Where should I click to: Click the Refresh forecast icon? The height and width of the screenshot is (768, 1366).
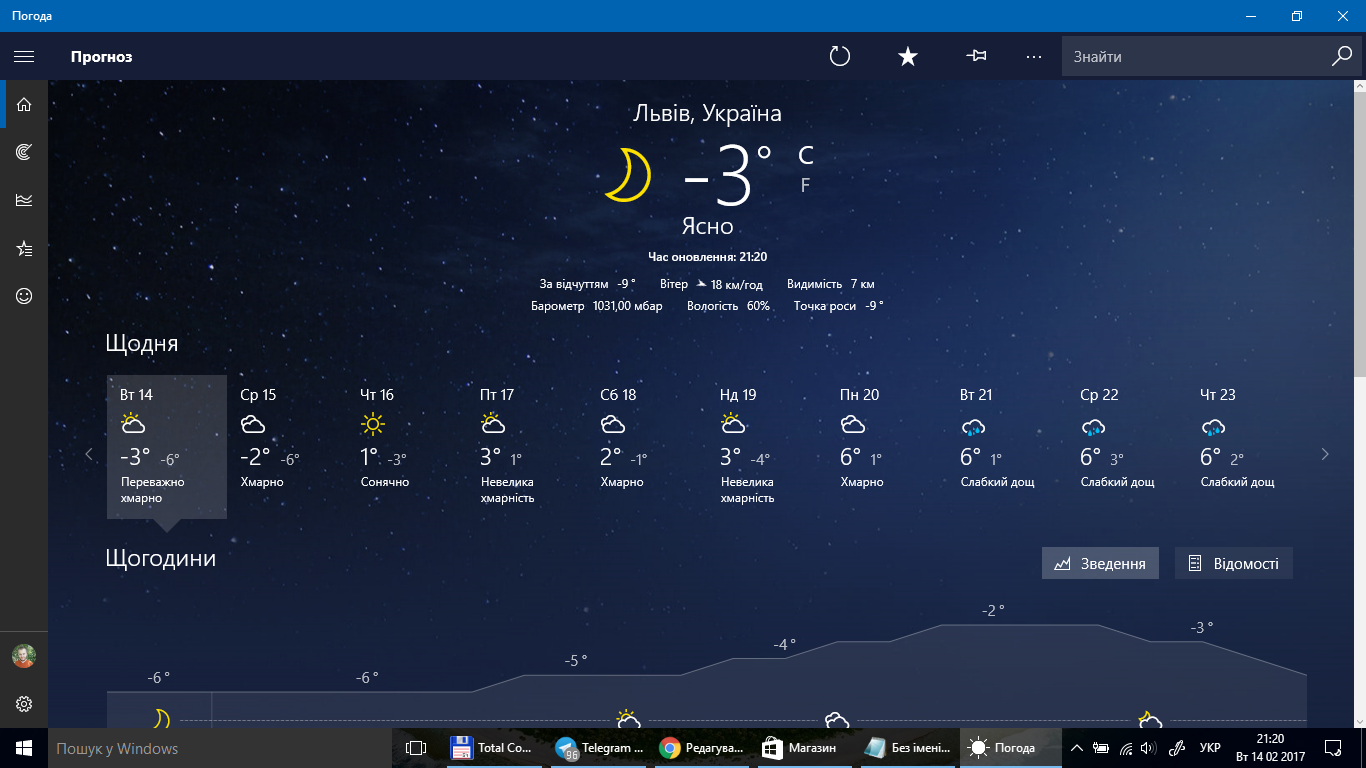point(840,57)
